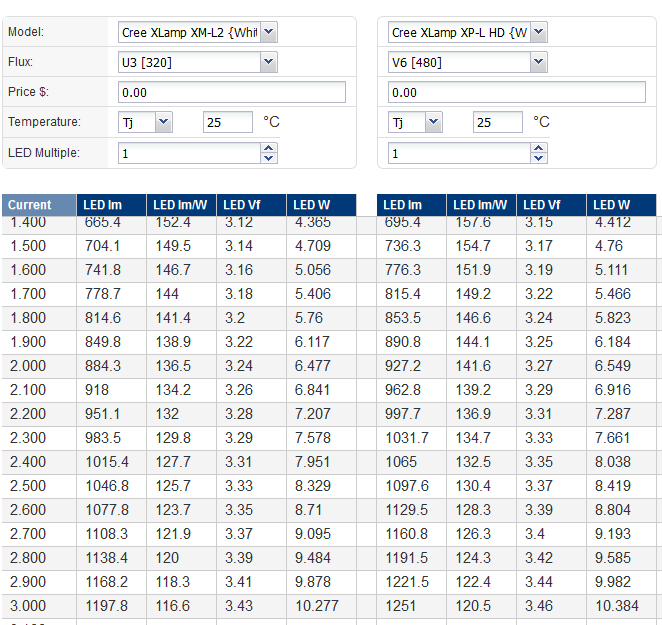662x625 pixels.
Task: Select the 2.000 current row cell
Action: coord(40,366)
